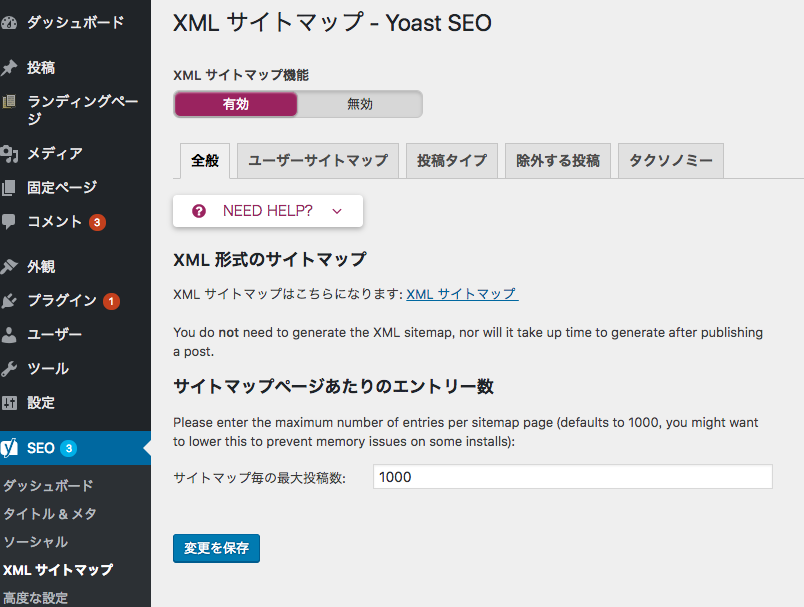Enable XML sitemap with 有効 toggle
The width and height of the screenshot is (804, 607).
[236, 104]
